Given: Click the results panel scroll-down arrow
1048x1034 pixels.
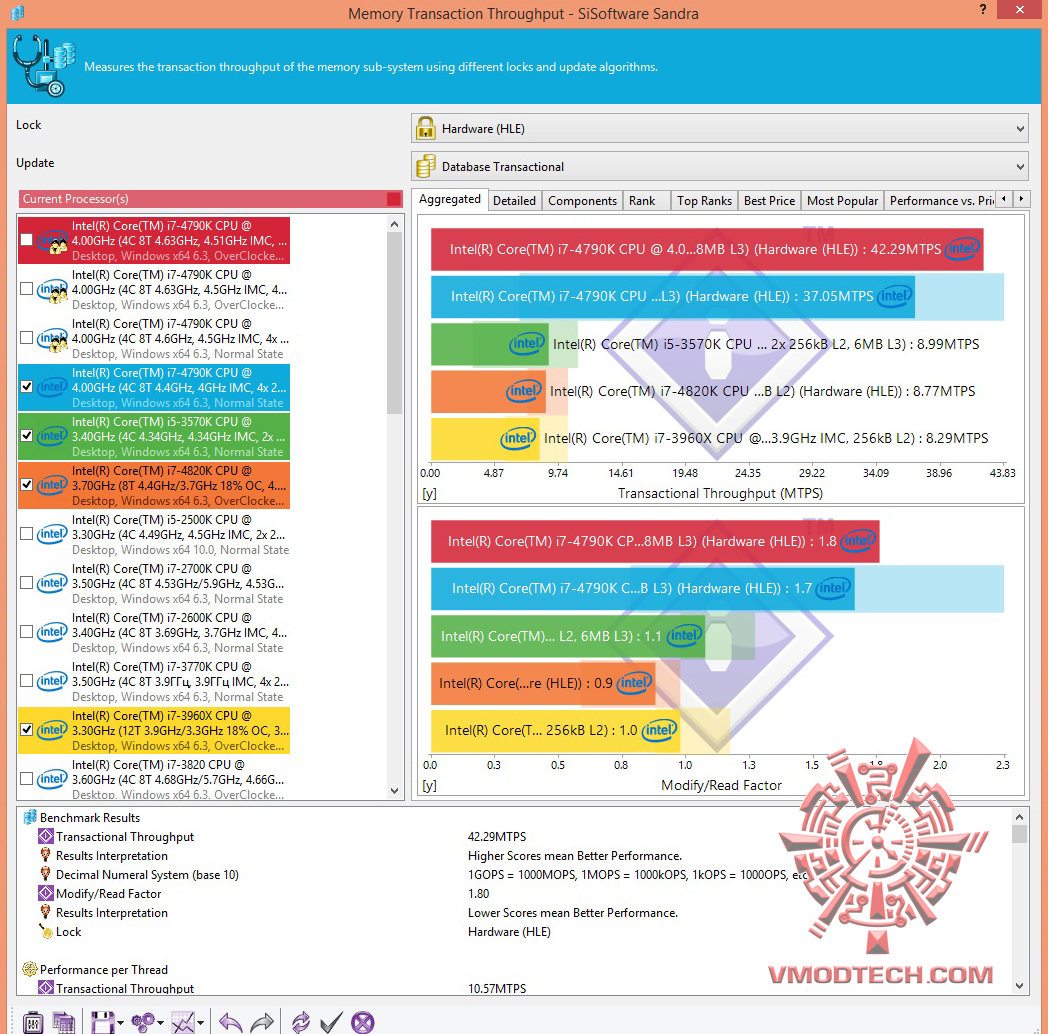Looking at the screenshot, I should 1019,985.
